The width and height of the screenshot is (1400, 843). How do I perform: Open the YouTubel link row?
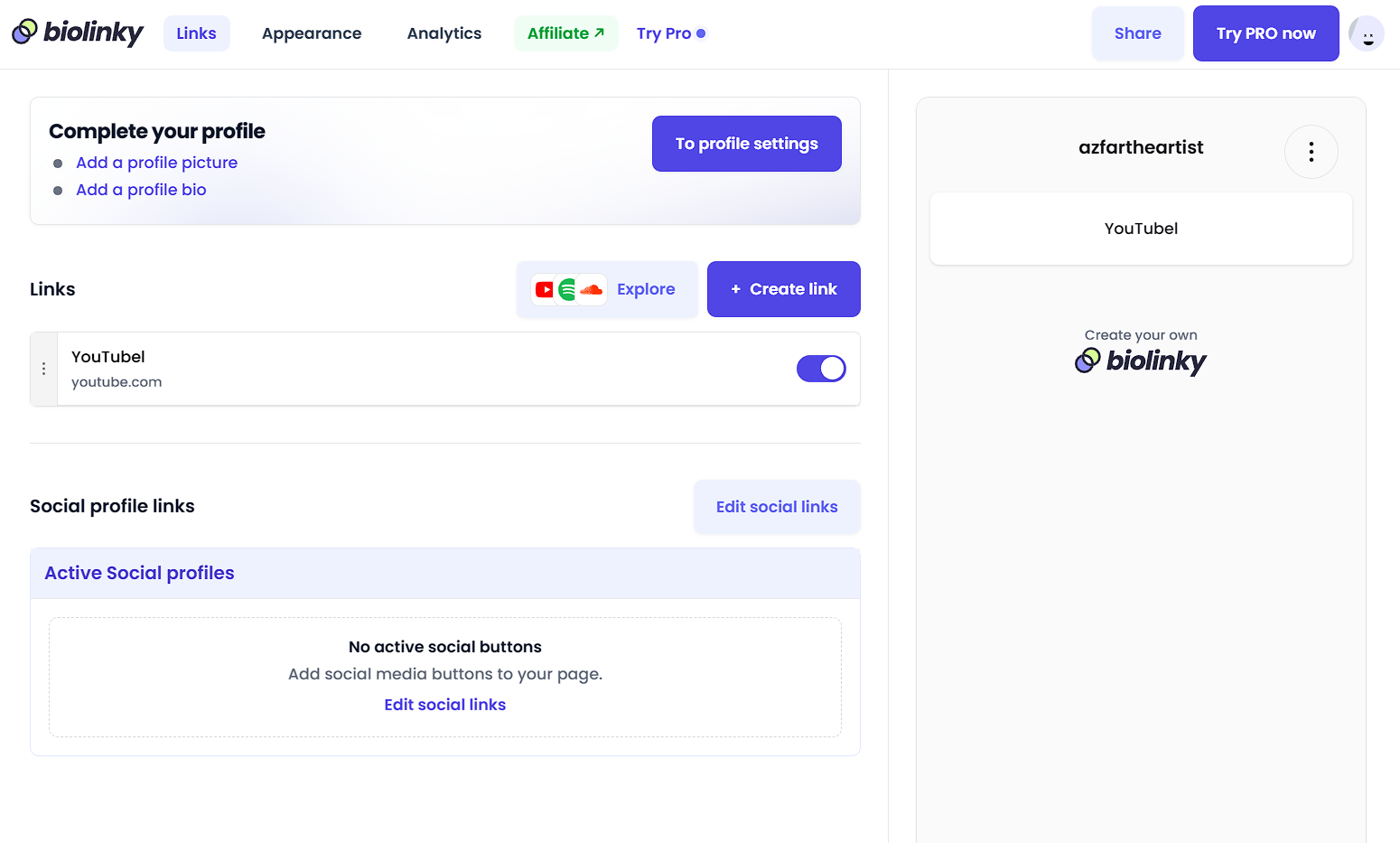point(445,369)
